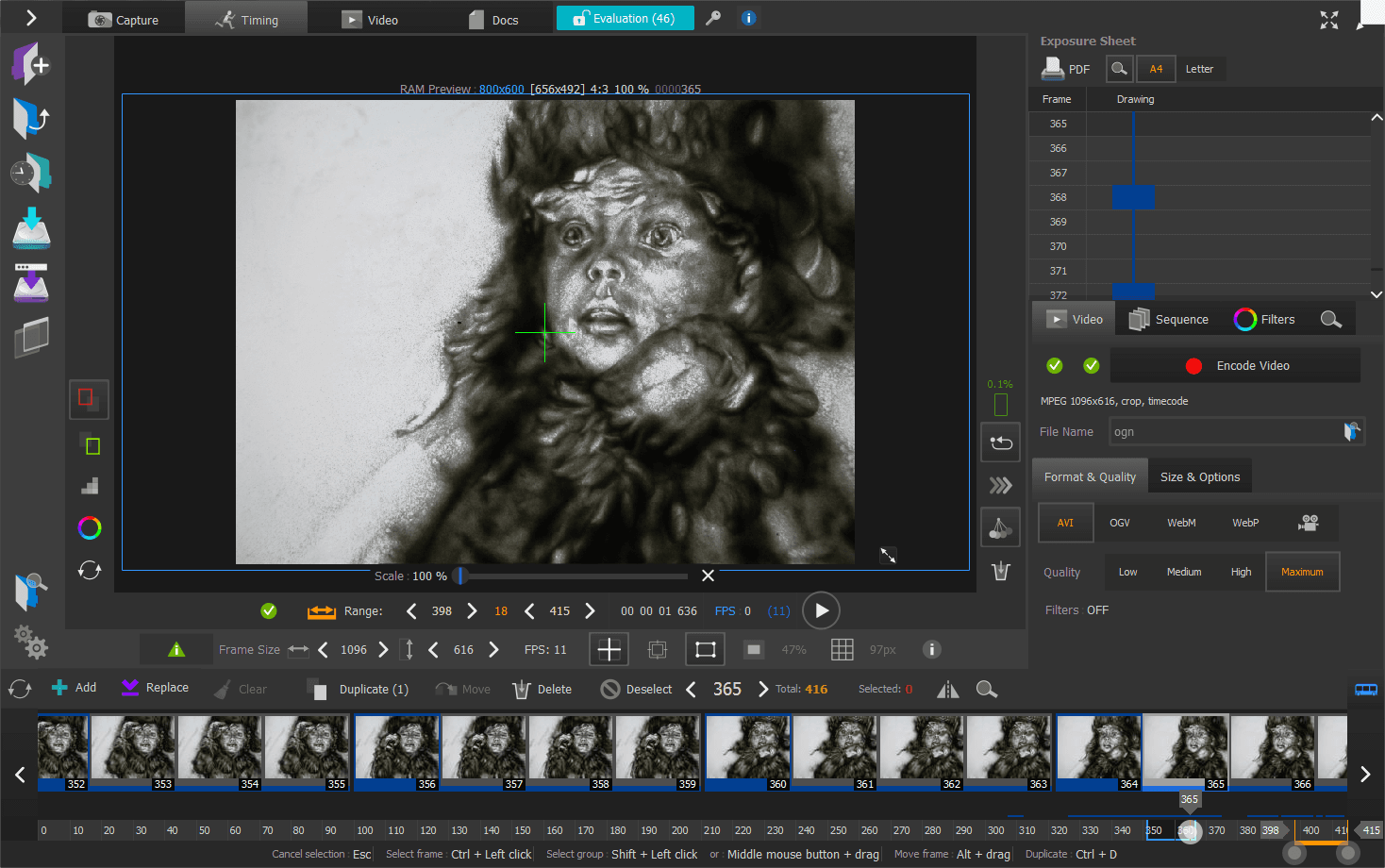Click the crosshair overlay icon

pyautogui.click(x=609, y=649)
